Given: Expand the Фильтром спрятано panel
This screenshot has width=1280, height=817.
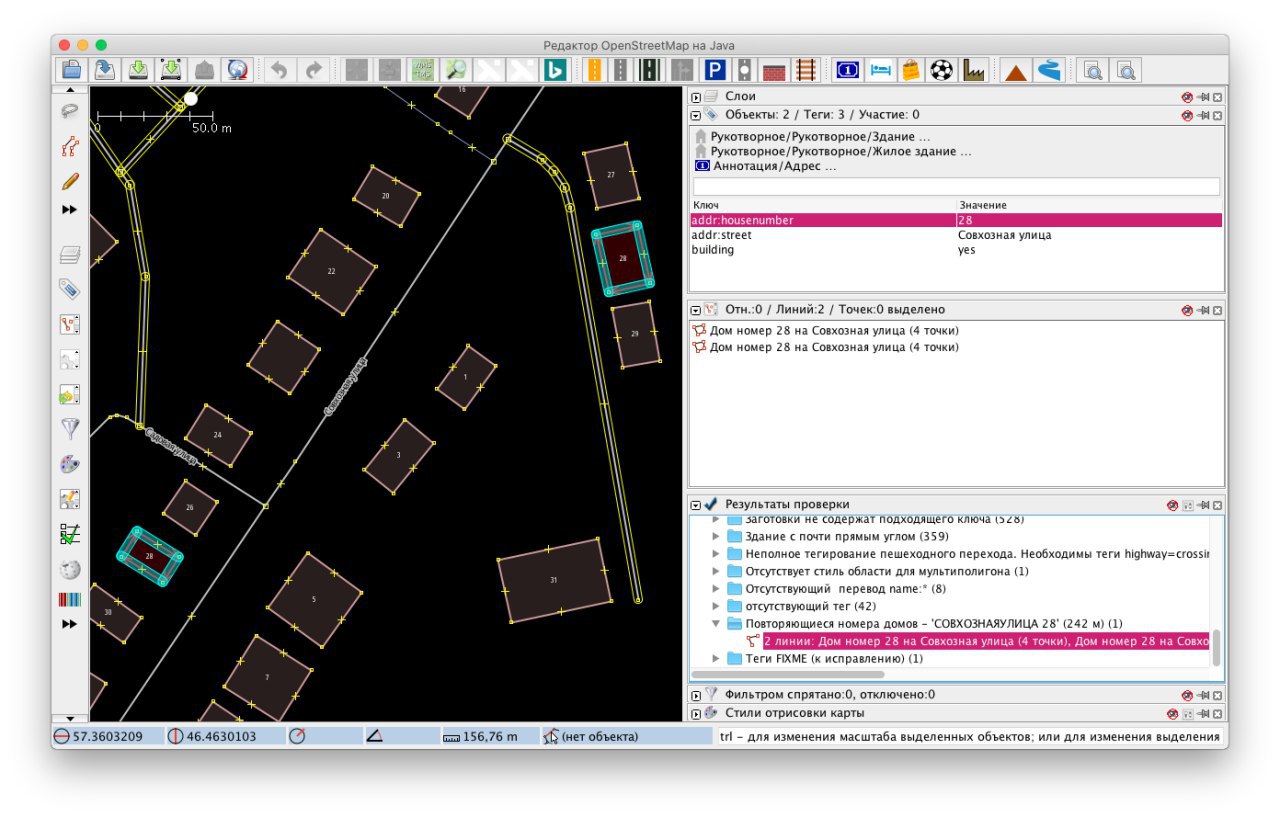Looking at the screenshot, I should coord(696,695).
